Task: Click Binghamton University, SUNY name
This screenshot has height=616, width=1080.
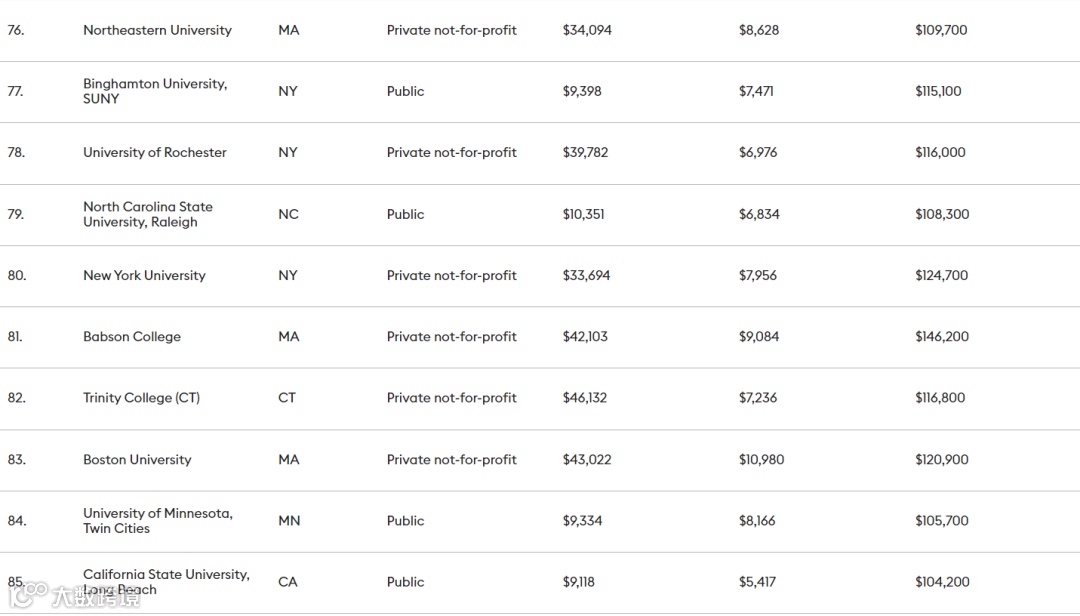Action: click(x=154, y=91)
